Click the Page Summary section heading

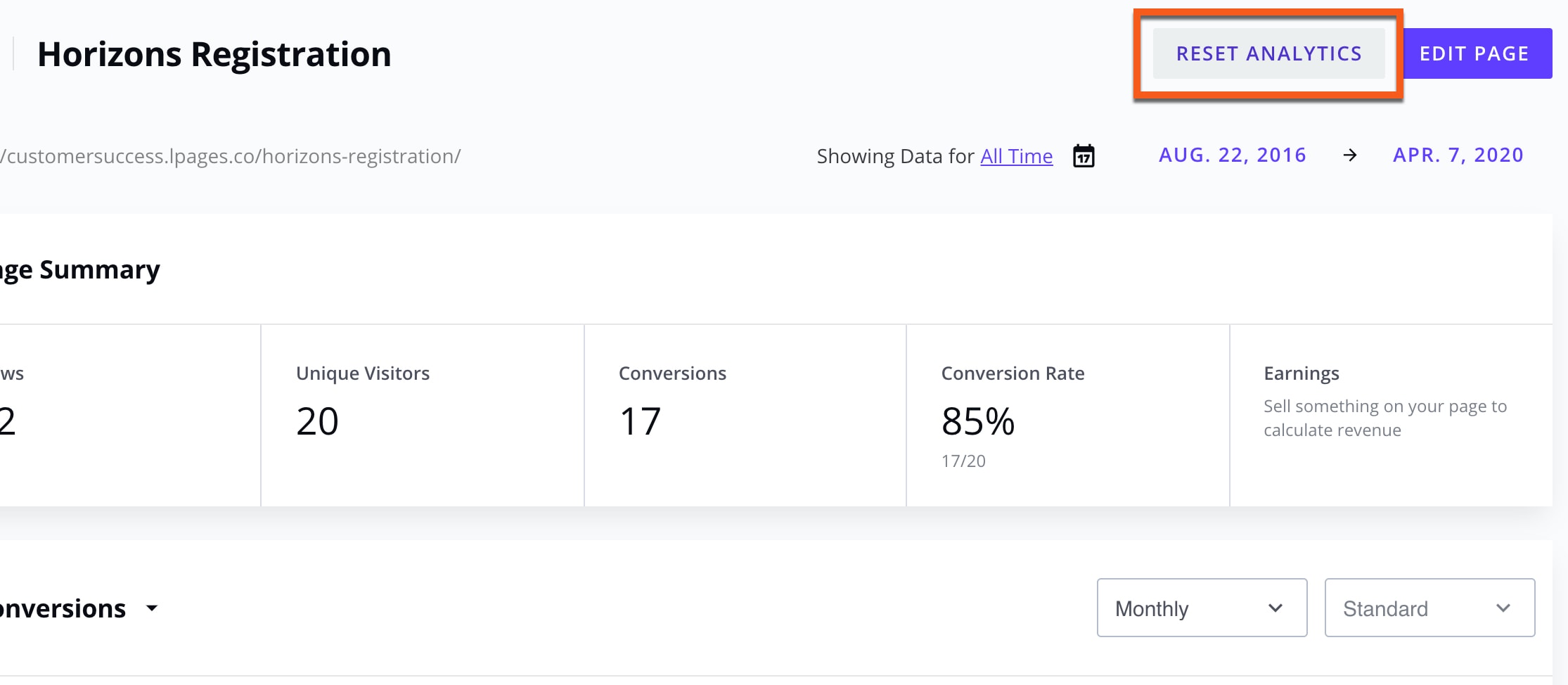tap(80, 270)
